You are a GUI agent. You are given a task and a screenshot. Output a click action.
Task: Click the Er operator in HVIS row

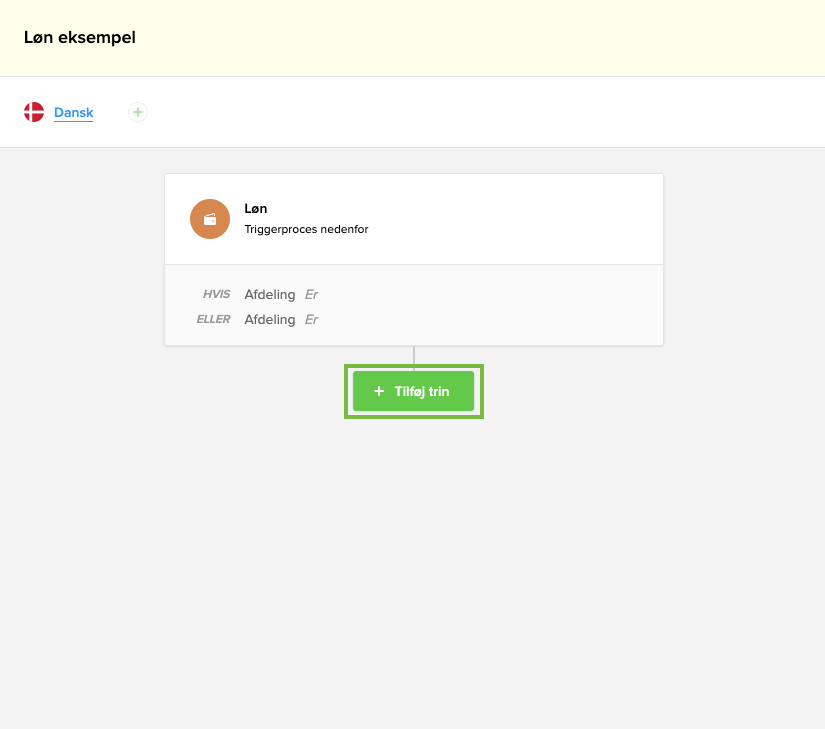click(x=311, y=295)
